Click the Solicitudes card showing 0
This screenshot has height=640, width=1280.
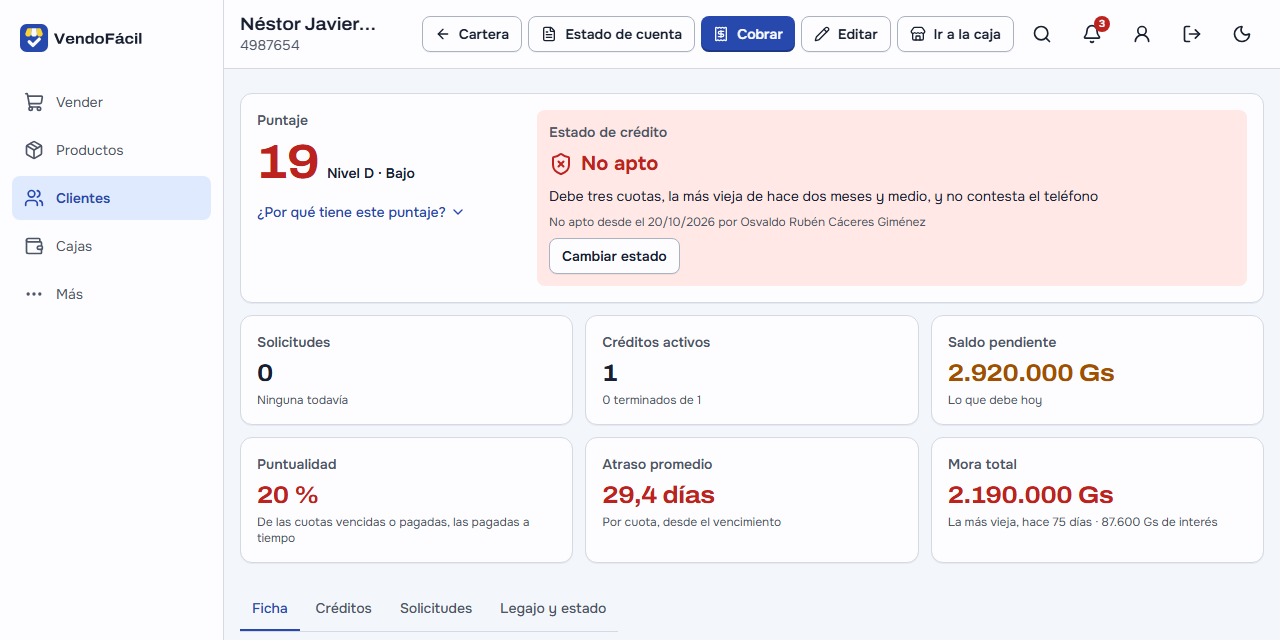[406, 370]
